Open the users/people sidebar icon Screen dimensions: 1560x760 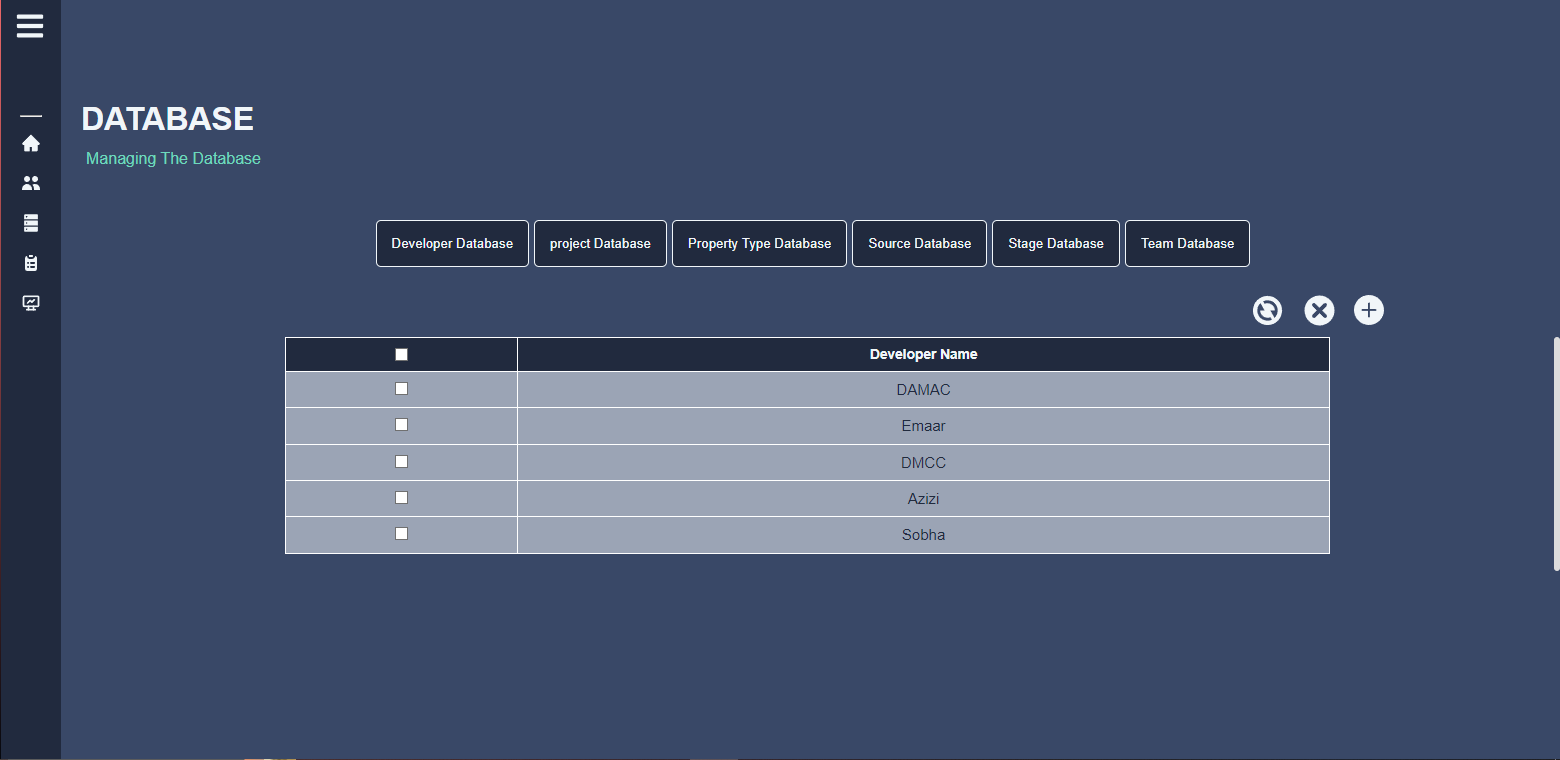coord(31,183)
